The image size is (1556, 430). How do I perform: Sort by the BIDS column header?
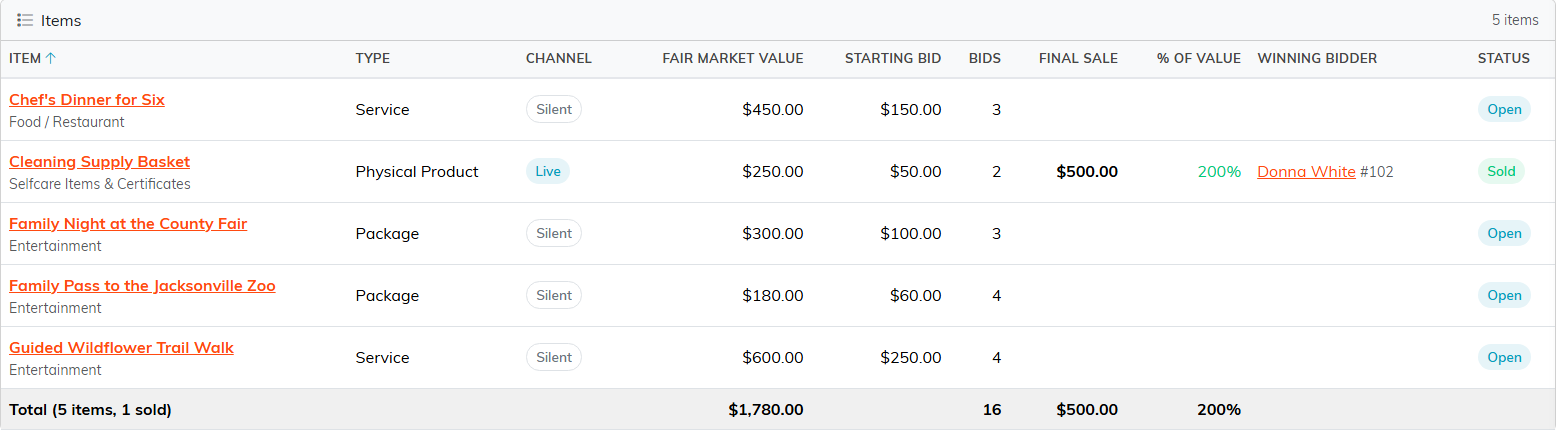[985, 58]
